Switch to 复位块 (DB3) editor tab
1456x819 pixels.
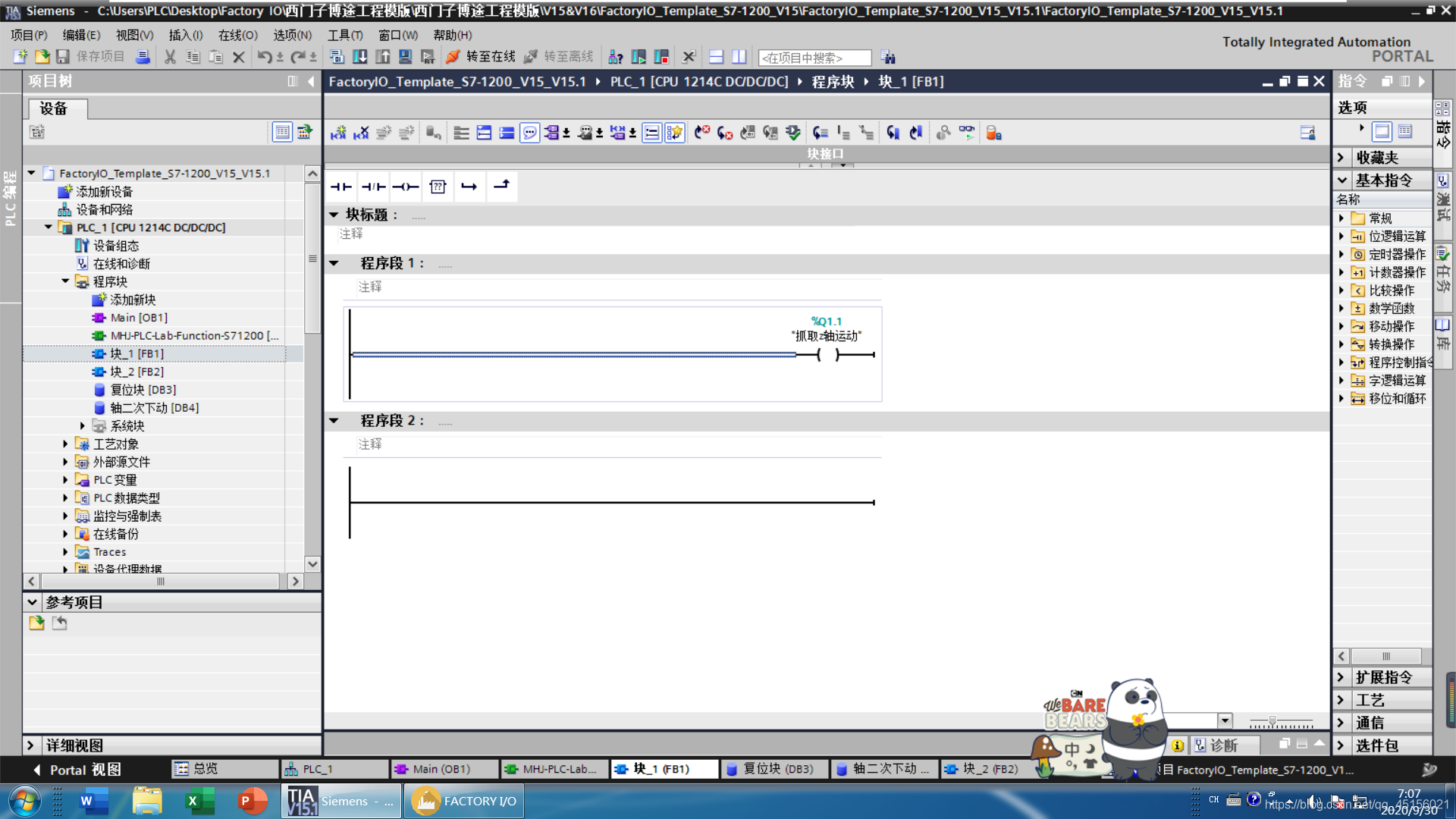pyautogui.click(x=773, y=769)
